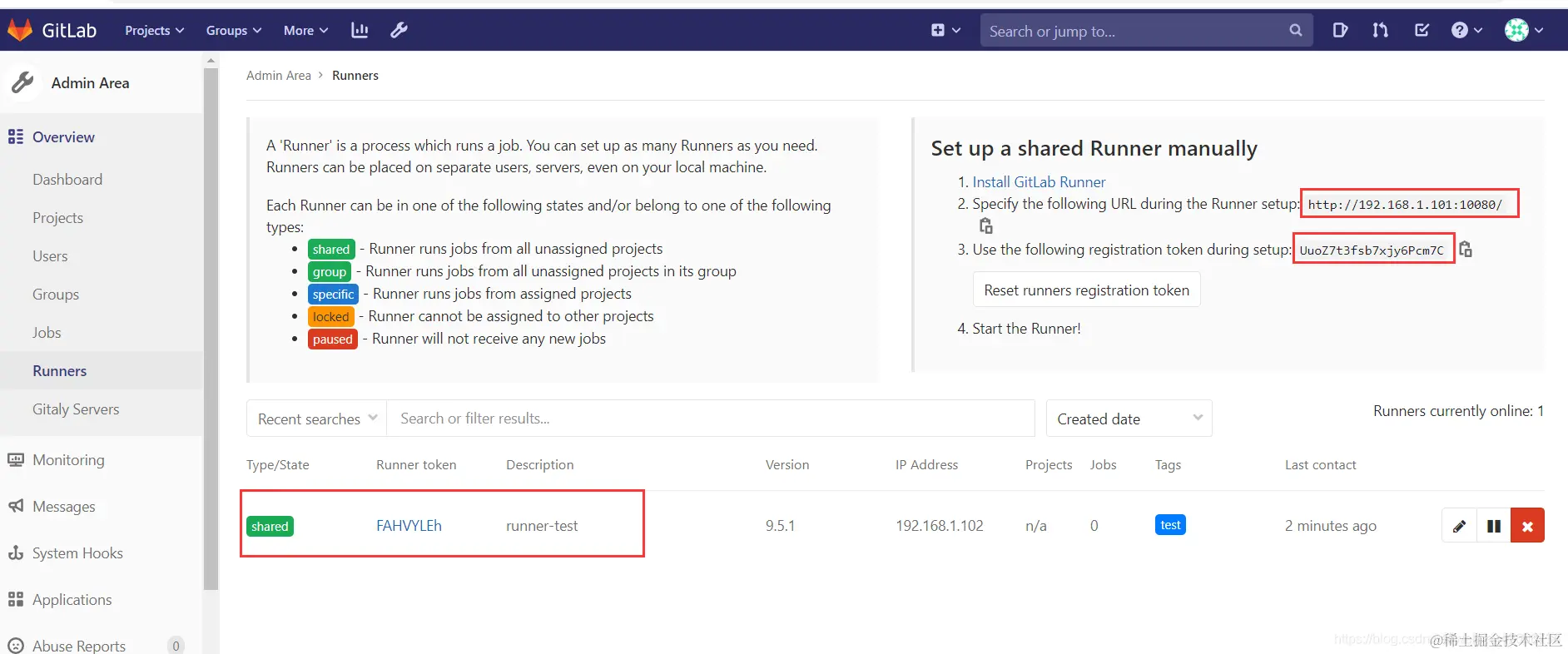Screen dimensions: 1568x654
Task: Click the Messages megaphone icon
Action: click(x=15, y=506)
